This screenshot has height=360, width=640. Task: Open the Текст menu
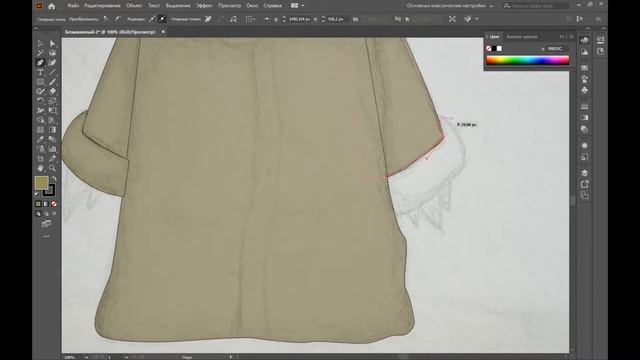coord(154,6)
